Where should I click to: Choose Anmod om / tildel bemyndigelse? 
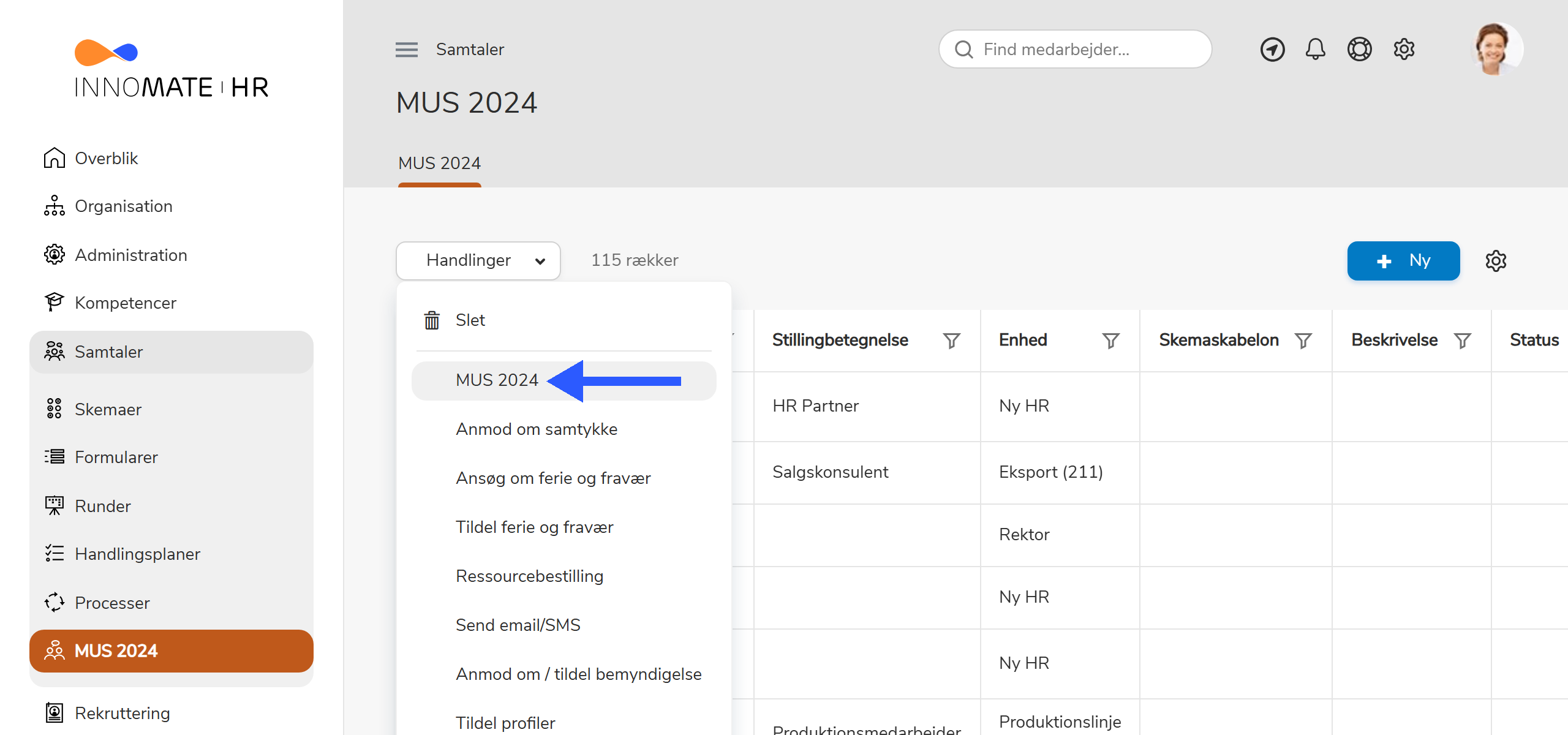click(563, 674)
